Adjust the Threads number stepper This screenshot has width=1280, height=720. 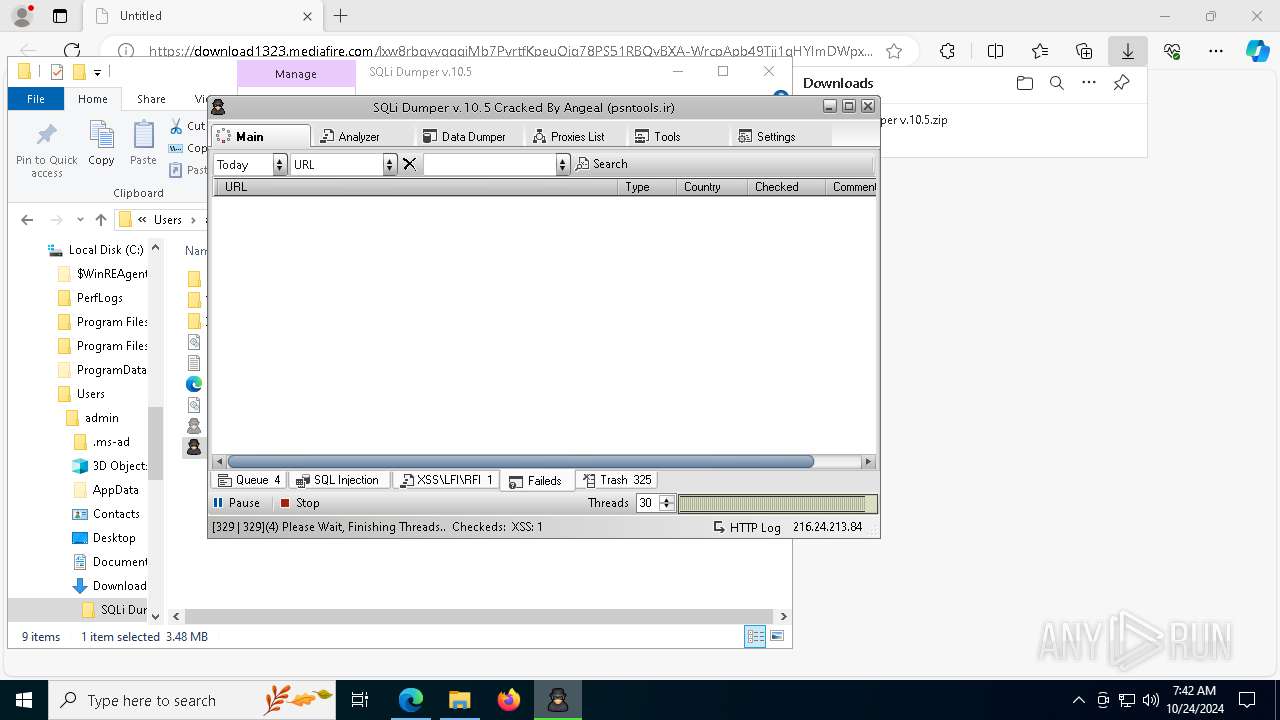[666, 503]
